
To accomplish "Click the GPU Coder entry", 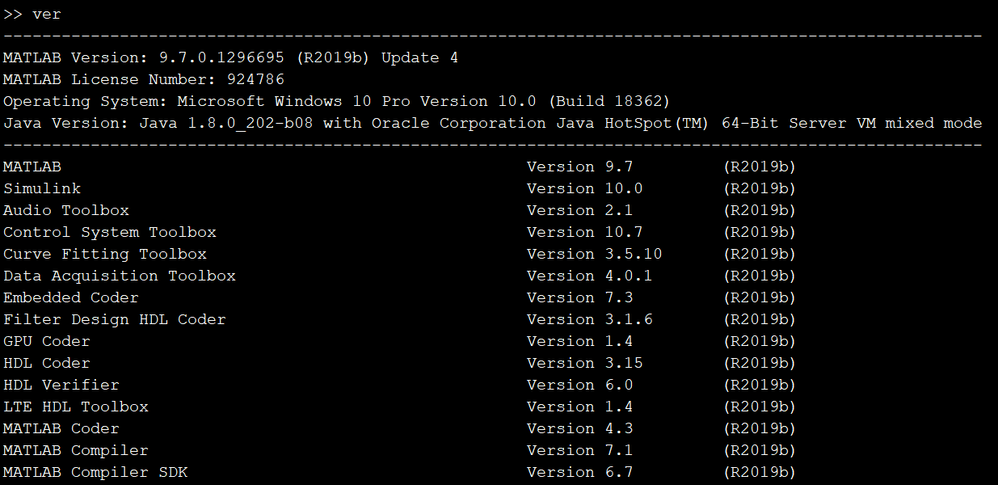I will pyautogui.click(x=46, y=342).
